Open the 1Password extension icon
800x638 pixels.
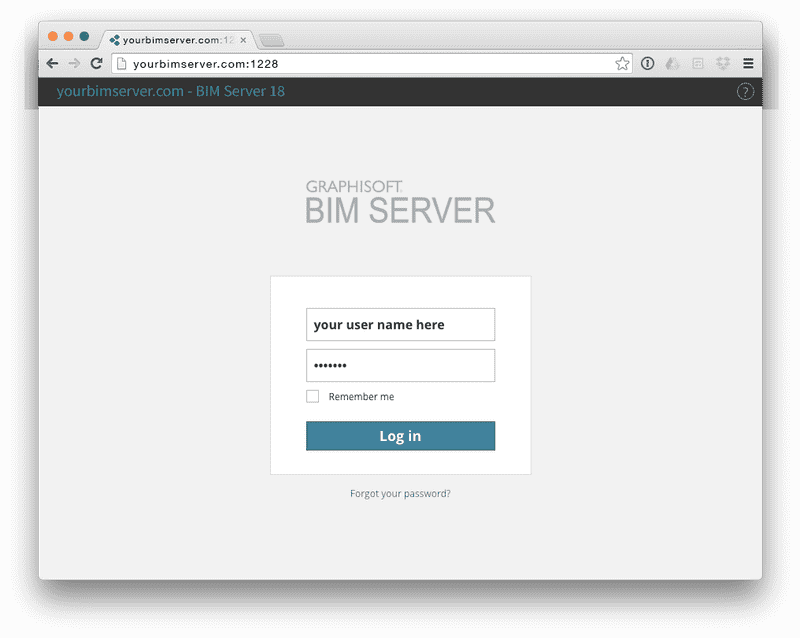(647, 64)
